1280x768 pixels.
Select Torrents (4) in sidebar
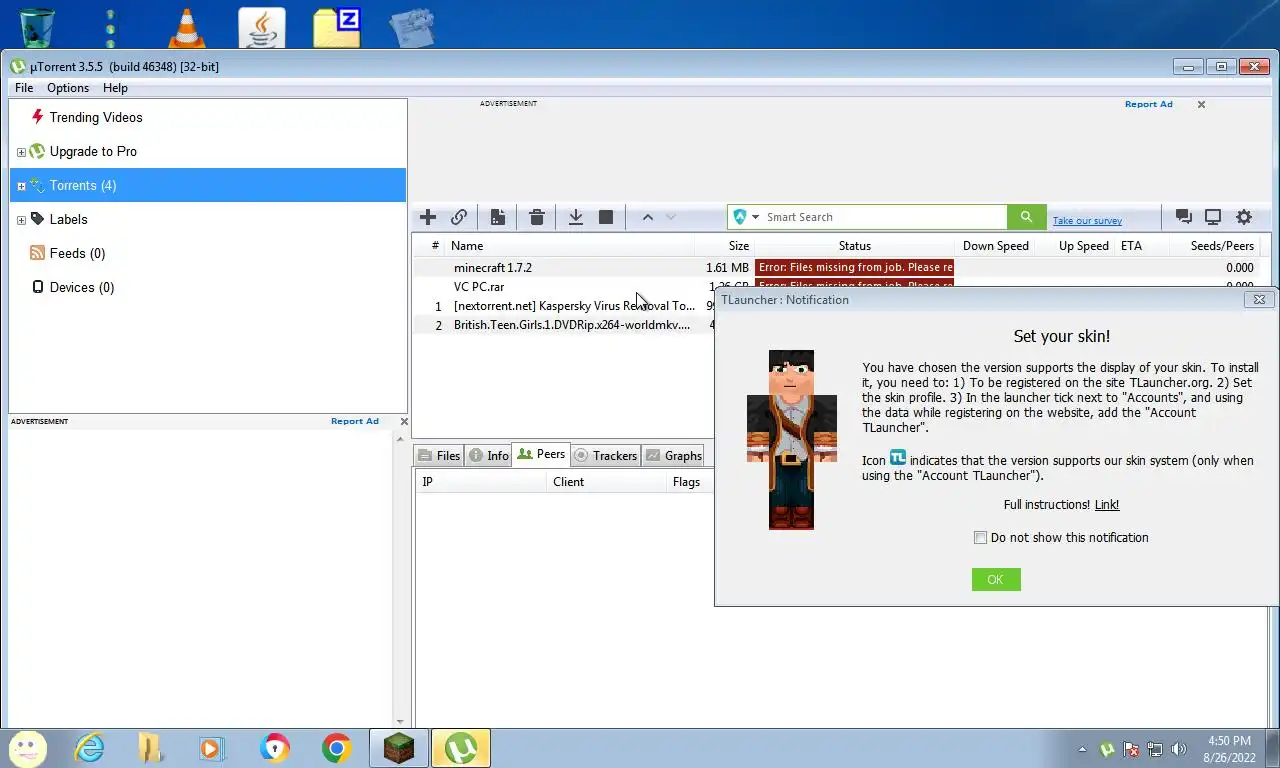[208, 185]
